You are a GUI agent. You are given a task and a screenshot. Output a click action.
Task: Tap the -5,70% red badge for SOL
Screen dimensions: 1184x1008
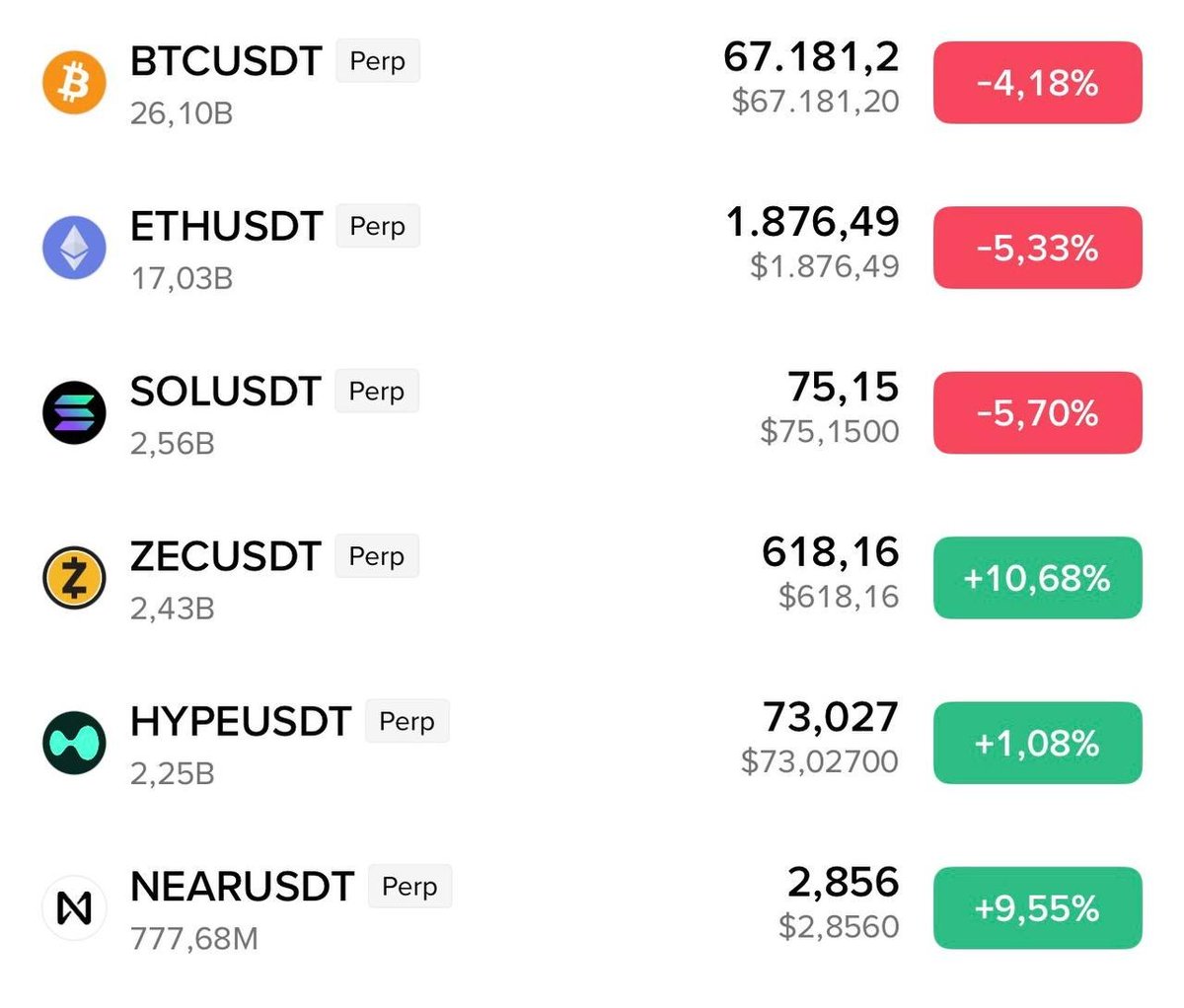(x=1037, y=412)
